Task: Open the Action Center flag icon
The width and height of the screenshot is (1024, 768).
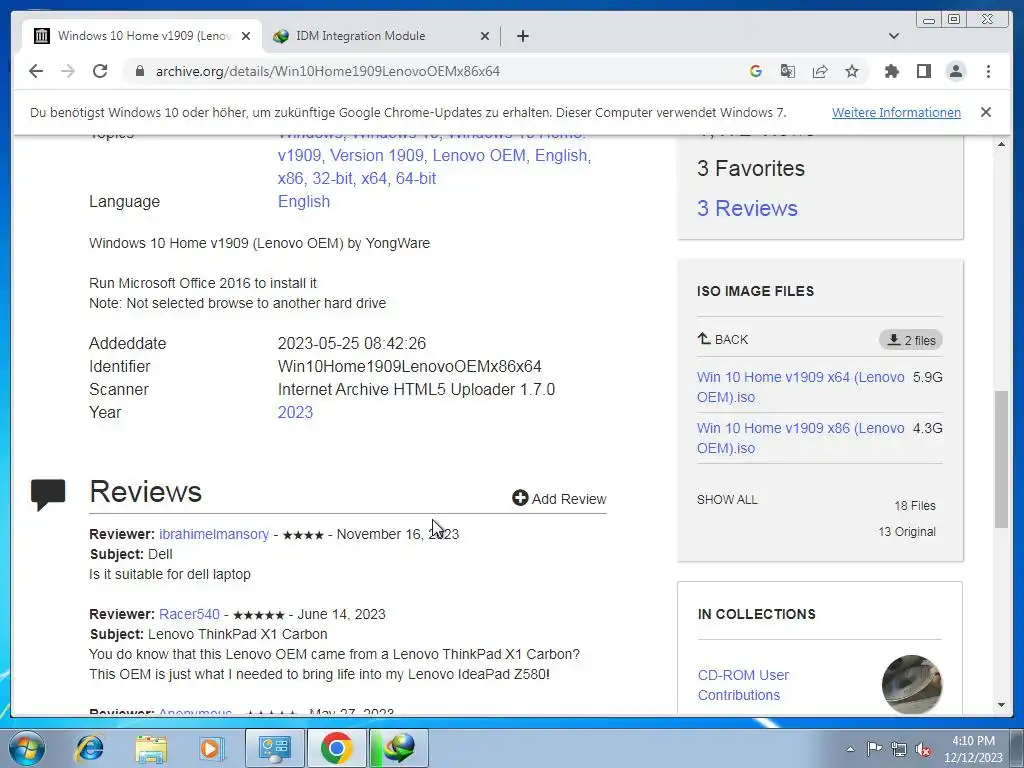Action: coord(874,749)
